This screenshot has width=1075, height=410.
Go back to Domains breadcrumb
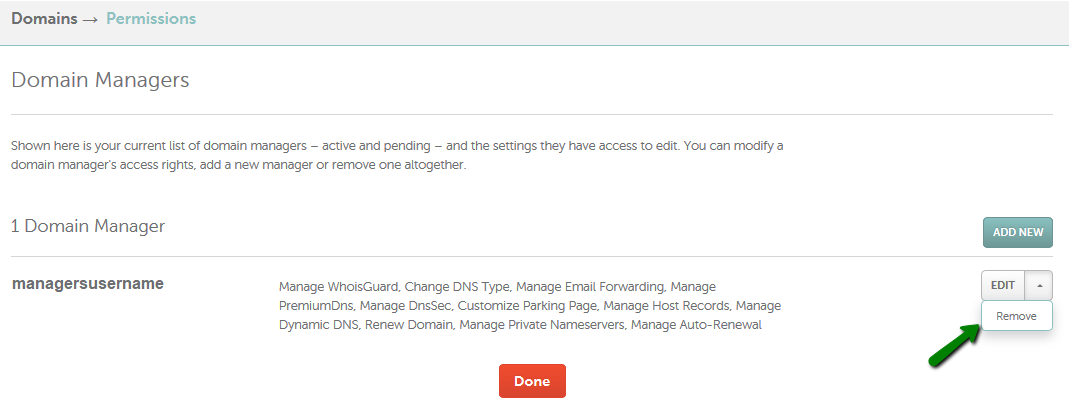[x=44, y=19]
